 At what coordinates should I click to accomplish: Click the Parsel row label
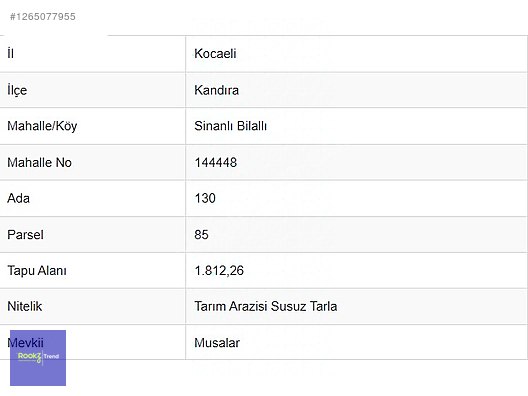click(25, 235)
